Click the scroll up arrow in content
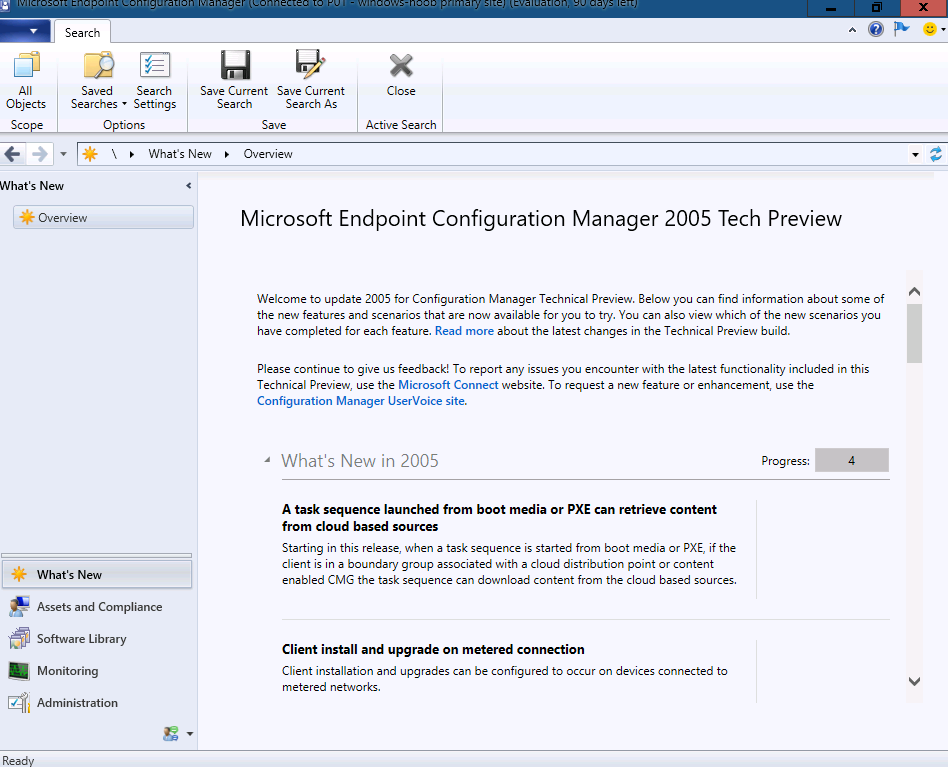The height and width of the screenshot is (767, 948). pyautogui.click(x=914, y=291)
